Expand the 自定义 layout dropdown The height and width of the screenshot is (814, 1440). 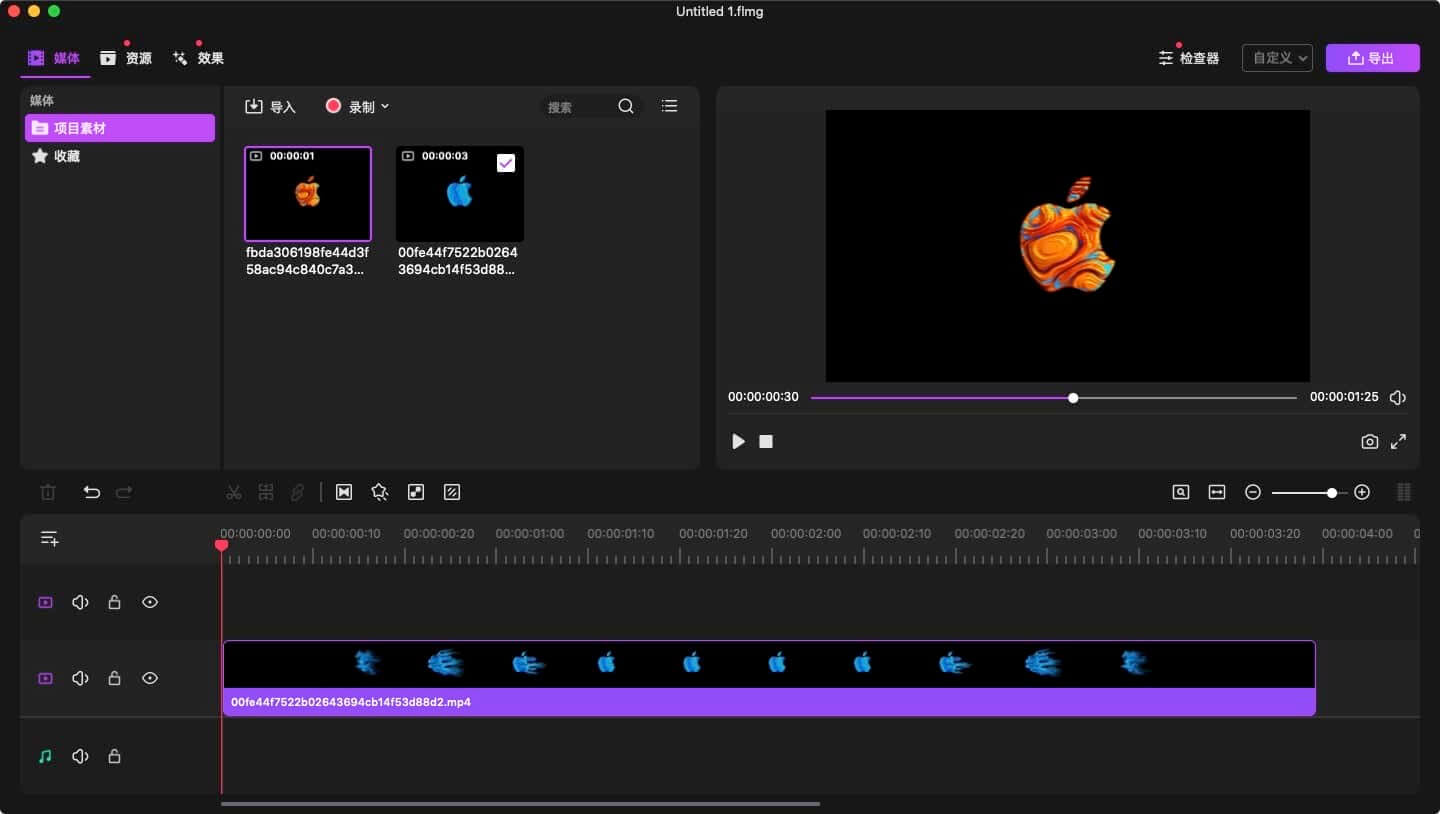coord(1277,58)
